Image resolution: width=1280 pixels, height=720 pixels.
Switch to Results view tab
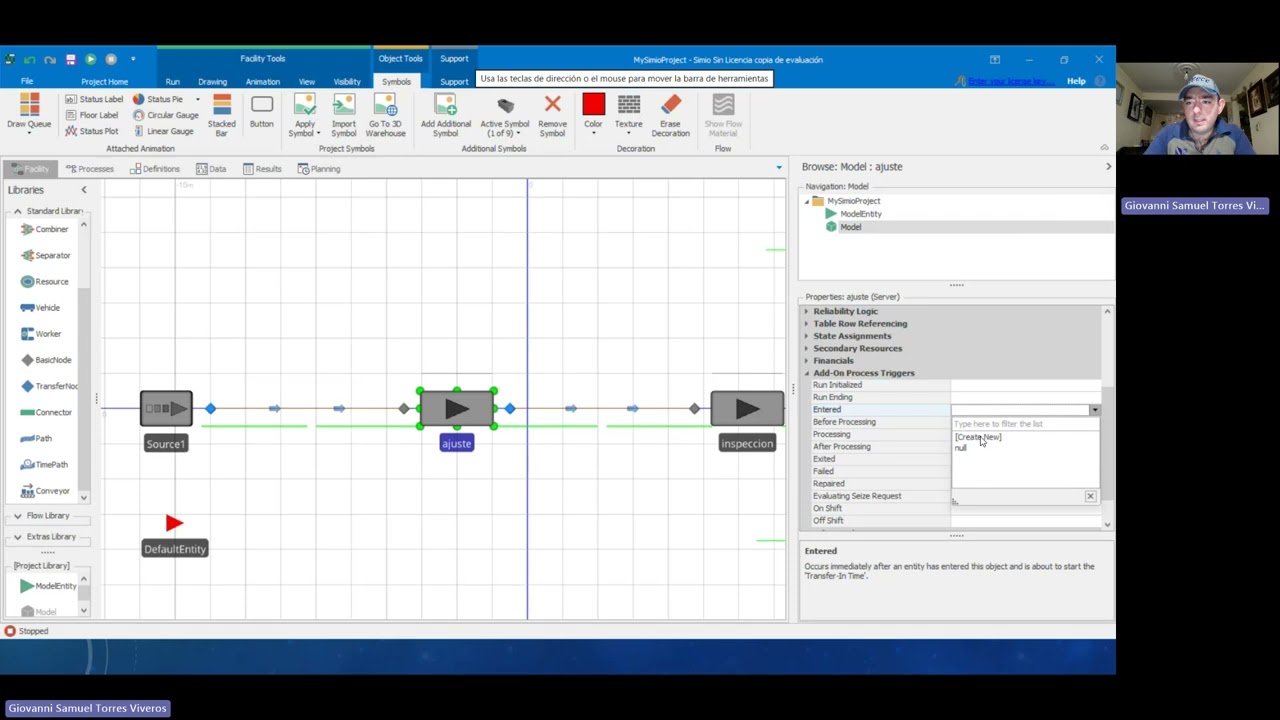(x=262, y=169)
